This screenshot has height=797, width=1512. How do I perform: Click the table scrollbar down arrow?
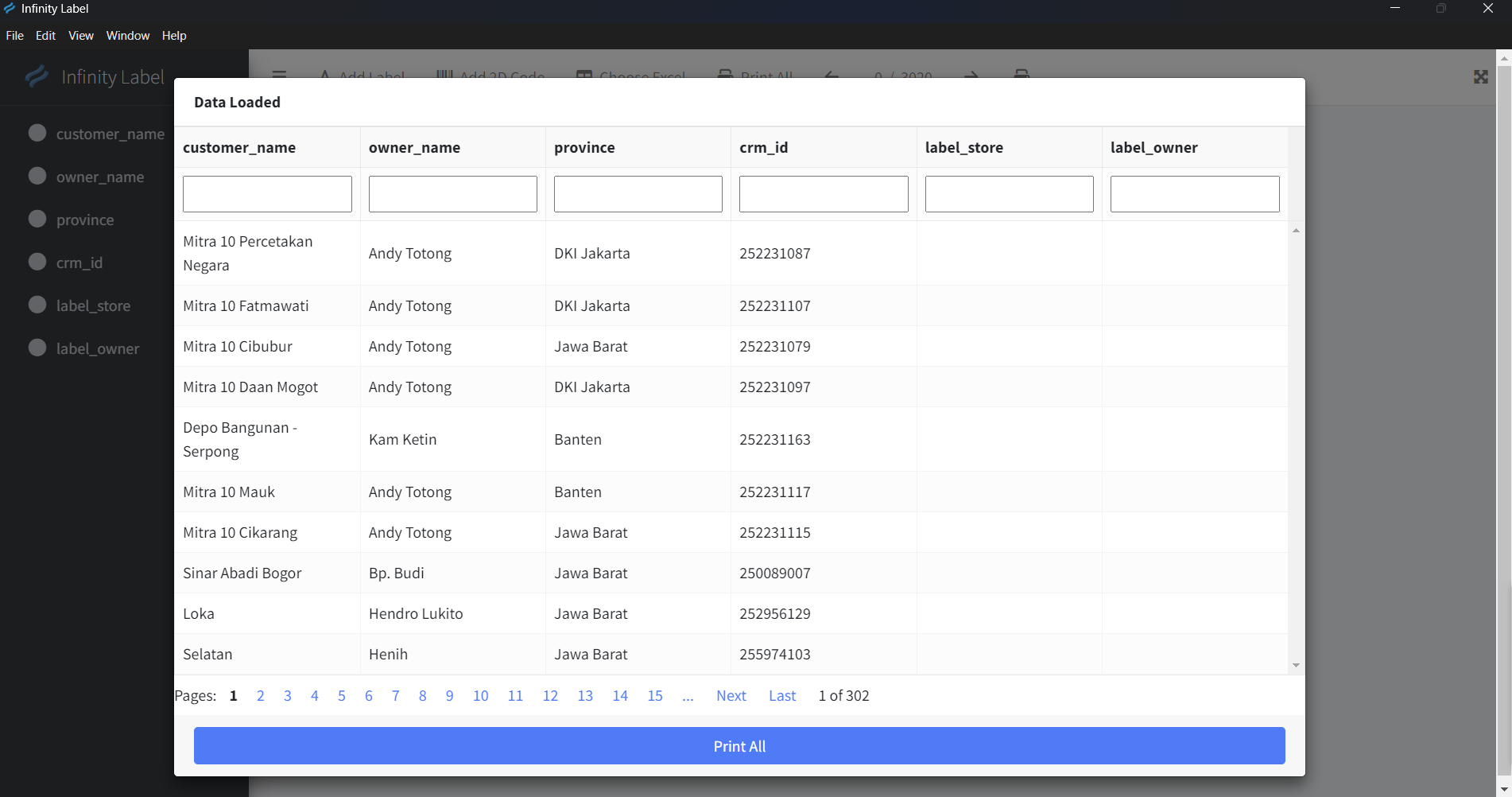[1296, 666]
